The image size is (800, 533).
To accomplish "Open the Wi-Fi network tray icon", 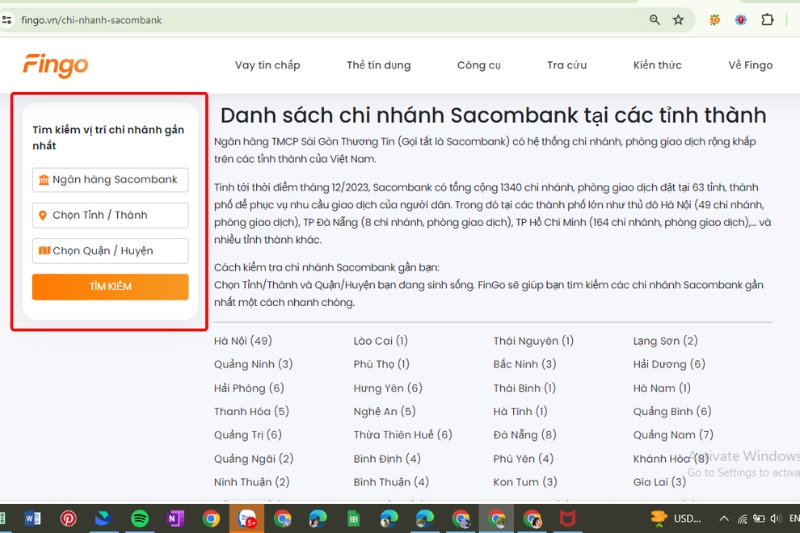I will [742, 519].
